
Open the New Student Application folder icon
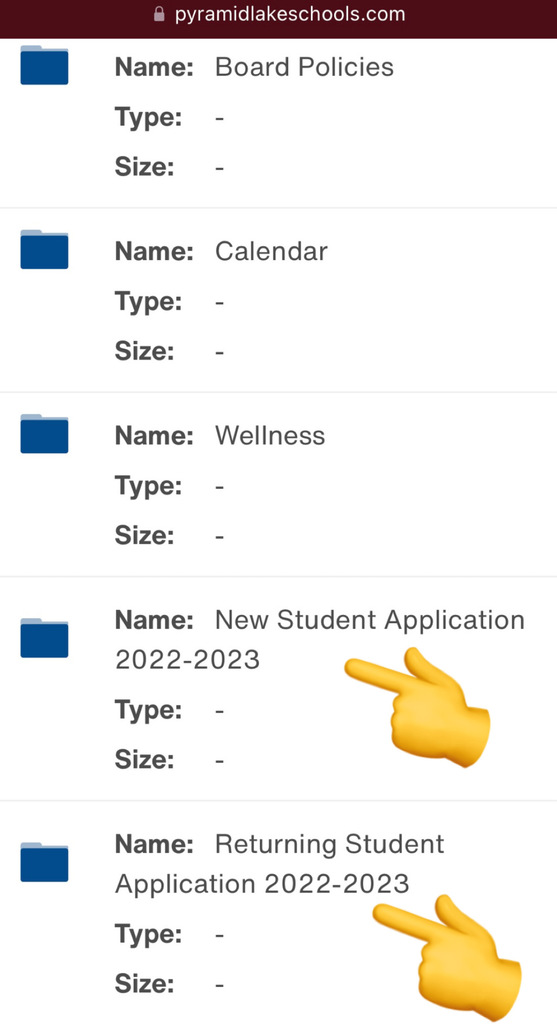click(44, 638)
